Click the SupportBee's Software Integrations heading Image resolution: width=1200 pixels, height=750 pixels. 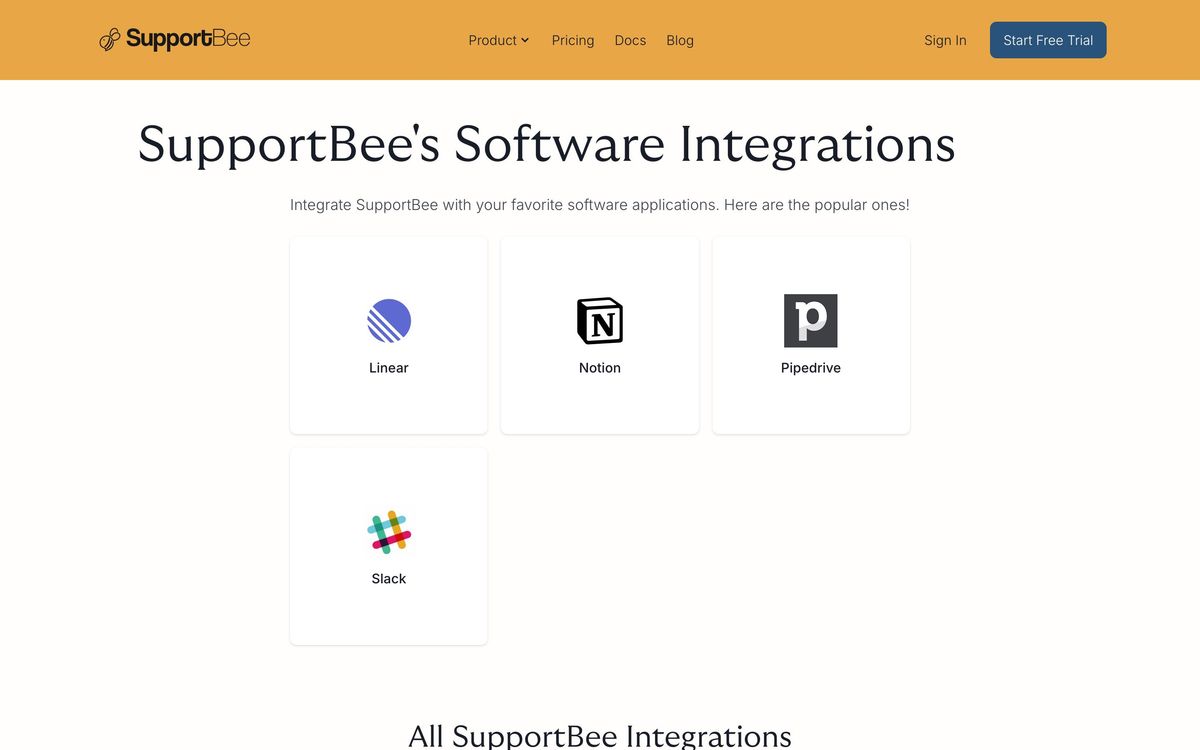546,144
